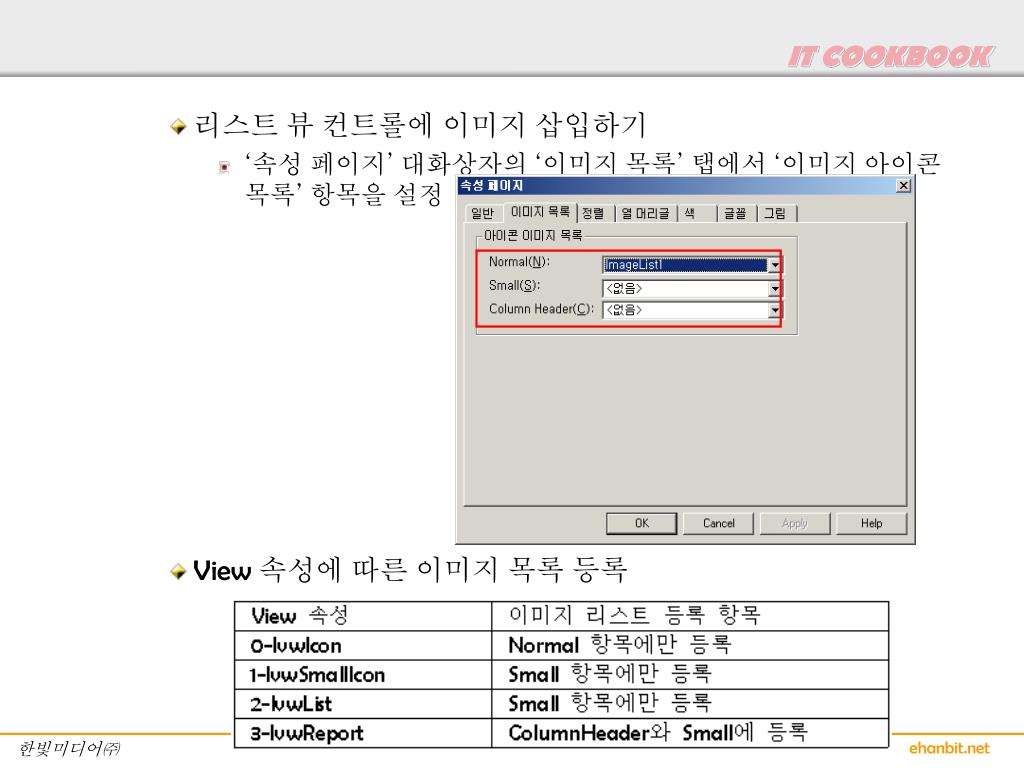Click the diamond bullet beside 리스트 뷰 컨트롤 heading
Viewport: 1024px width, 768px height.
tap(178, 127)
